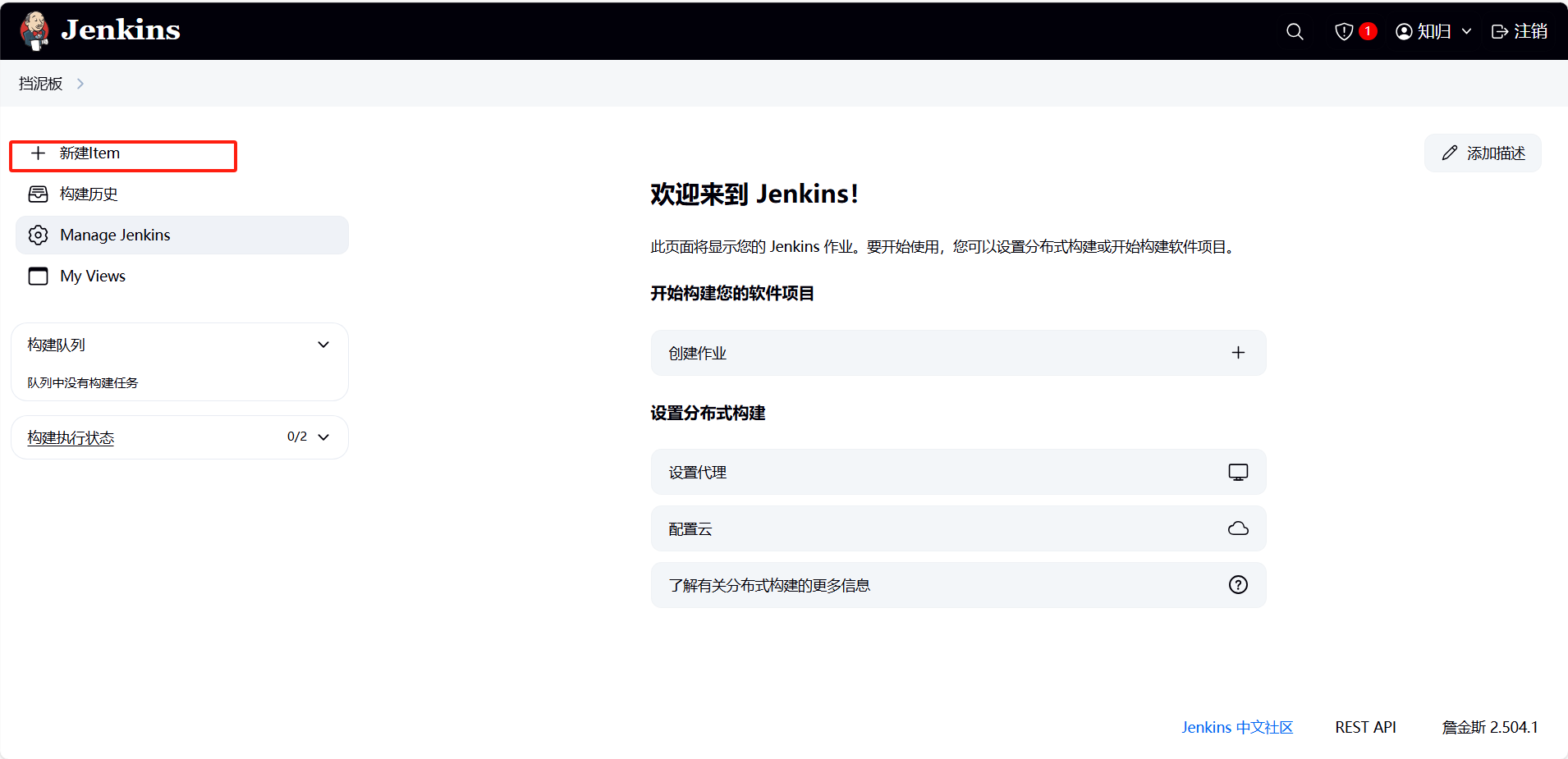Click the Jenkins butler logo
Screen dimensions: 1568x759
pyautogui.click(x=34, y=31)
